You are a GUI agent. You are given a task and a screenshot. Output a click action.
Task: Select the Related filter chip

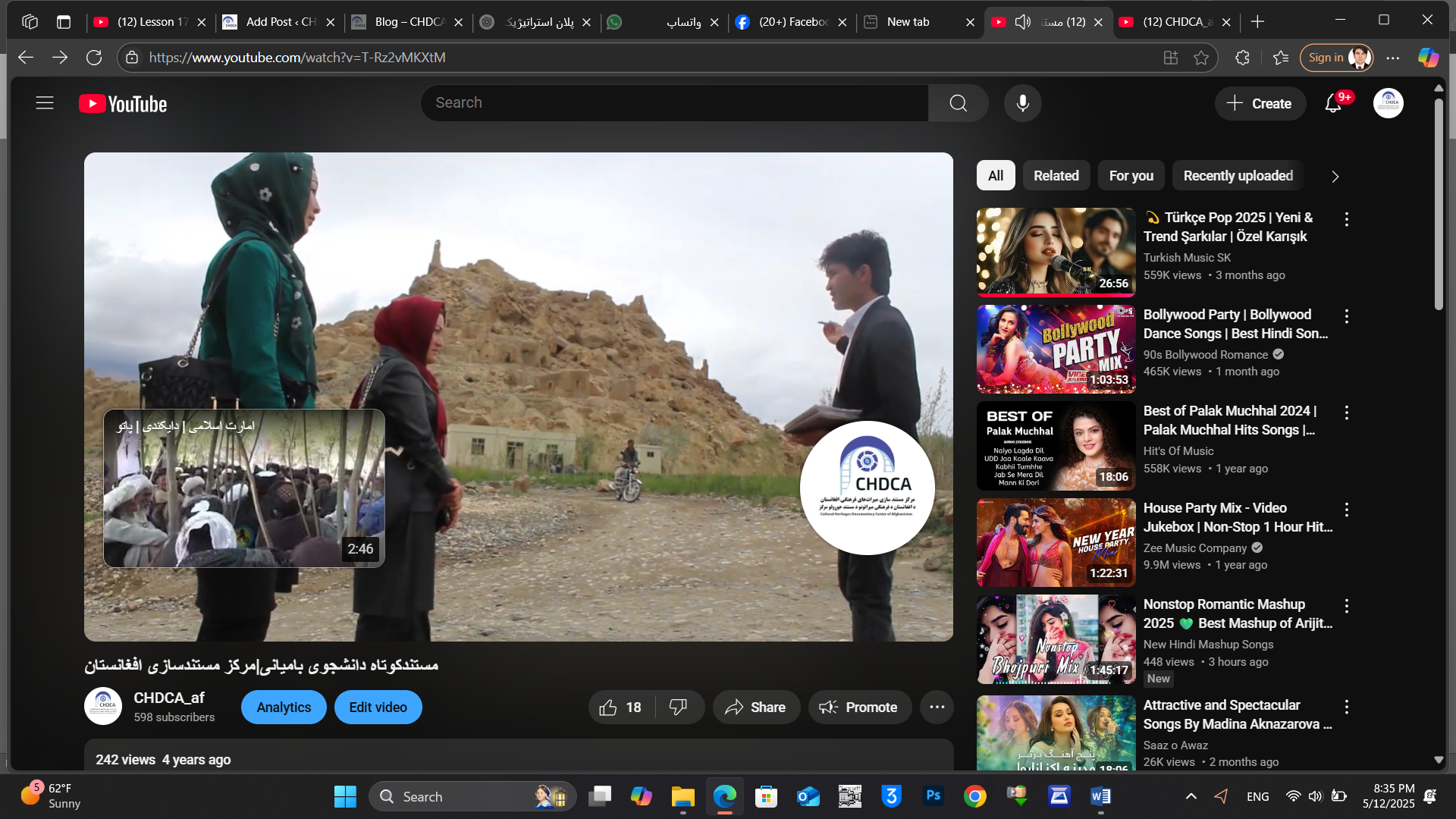point(1056,176)
